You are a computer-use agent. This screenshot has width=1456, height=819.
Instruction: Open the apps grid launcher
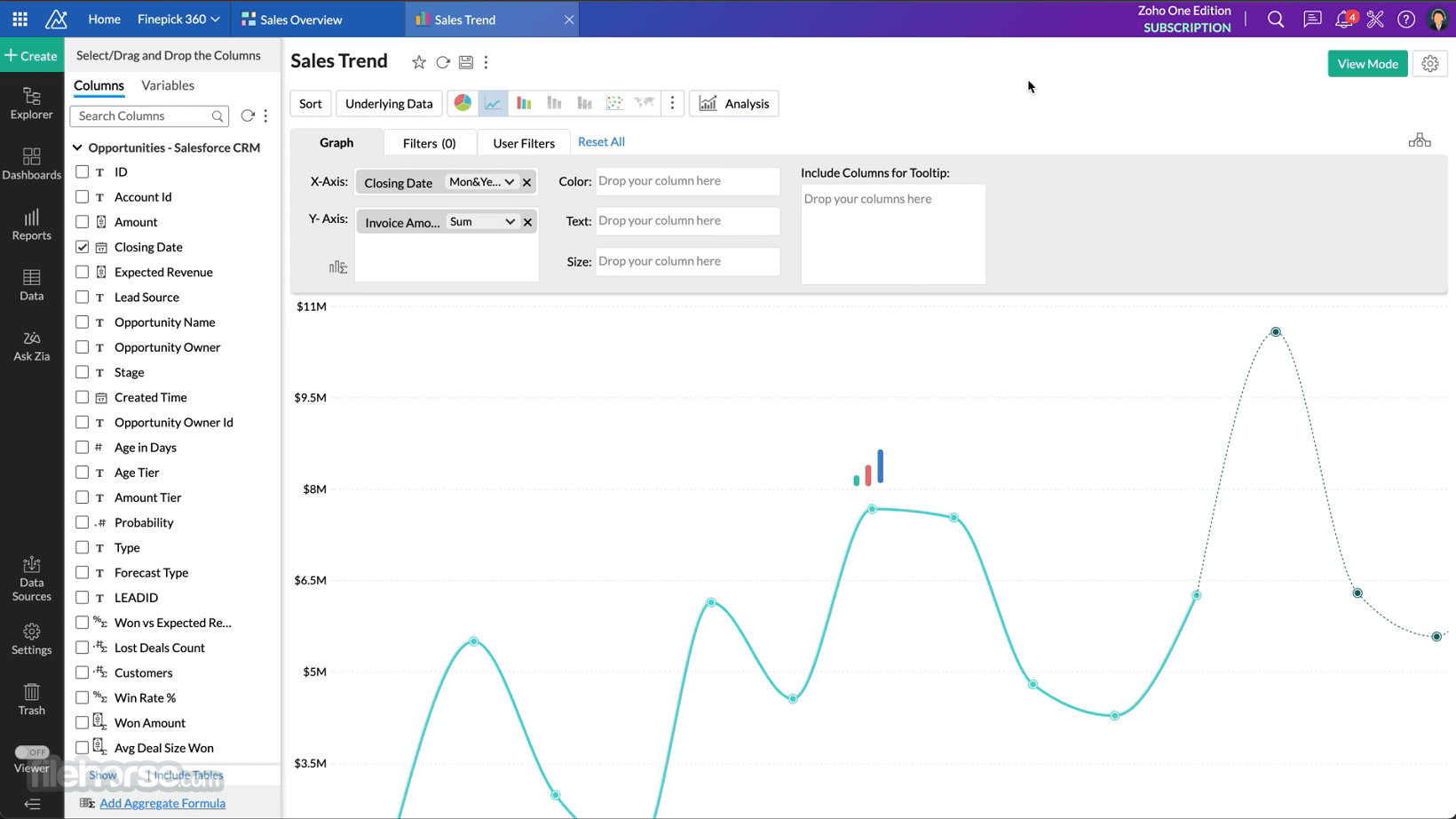20,19
